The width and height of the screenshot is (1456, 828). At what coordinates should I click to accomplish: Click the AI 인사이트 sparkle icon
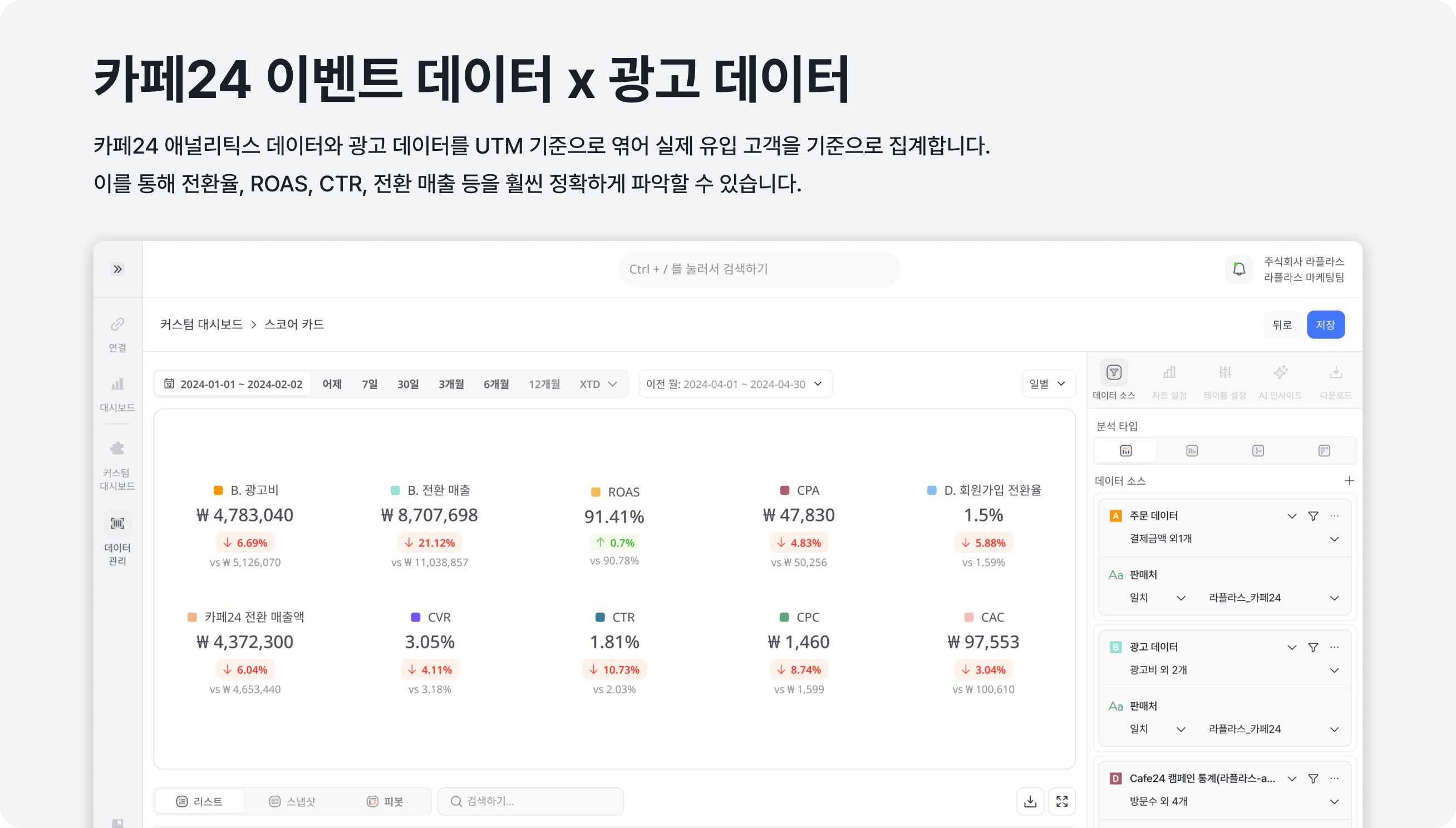tap(1281, 372)
